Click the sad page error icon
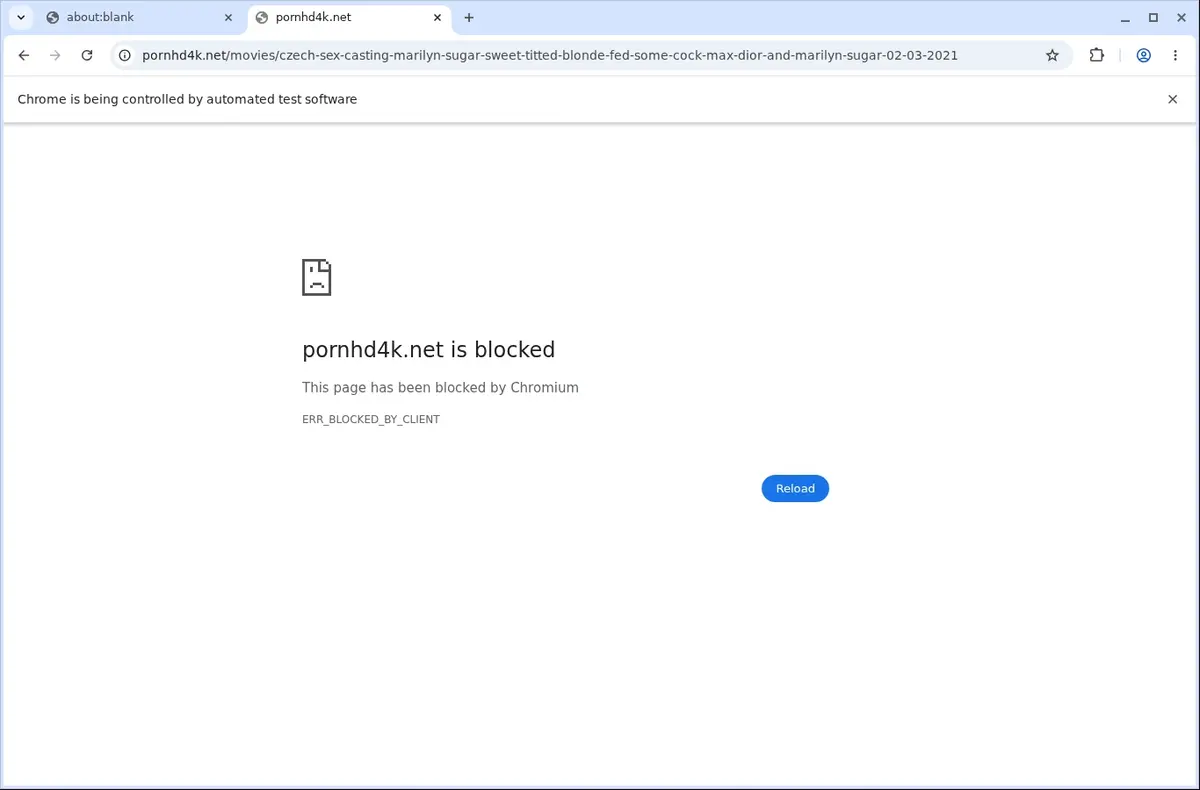This screenshot has width=1200, height=790. 317,277
